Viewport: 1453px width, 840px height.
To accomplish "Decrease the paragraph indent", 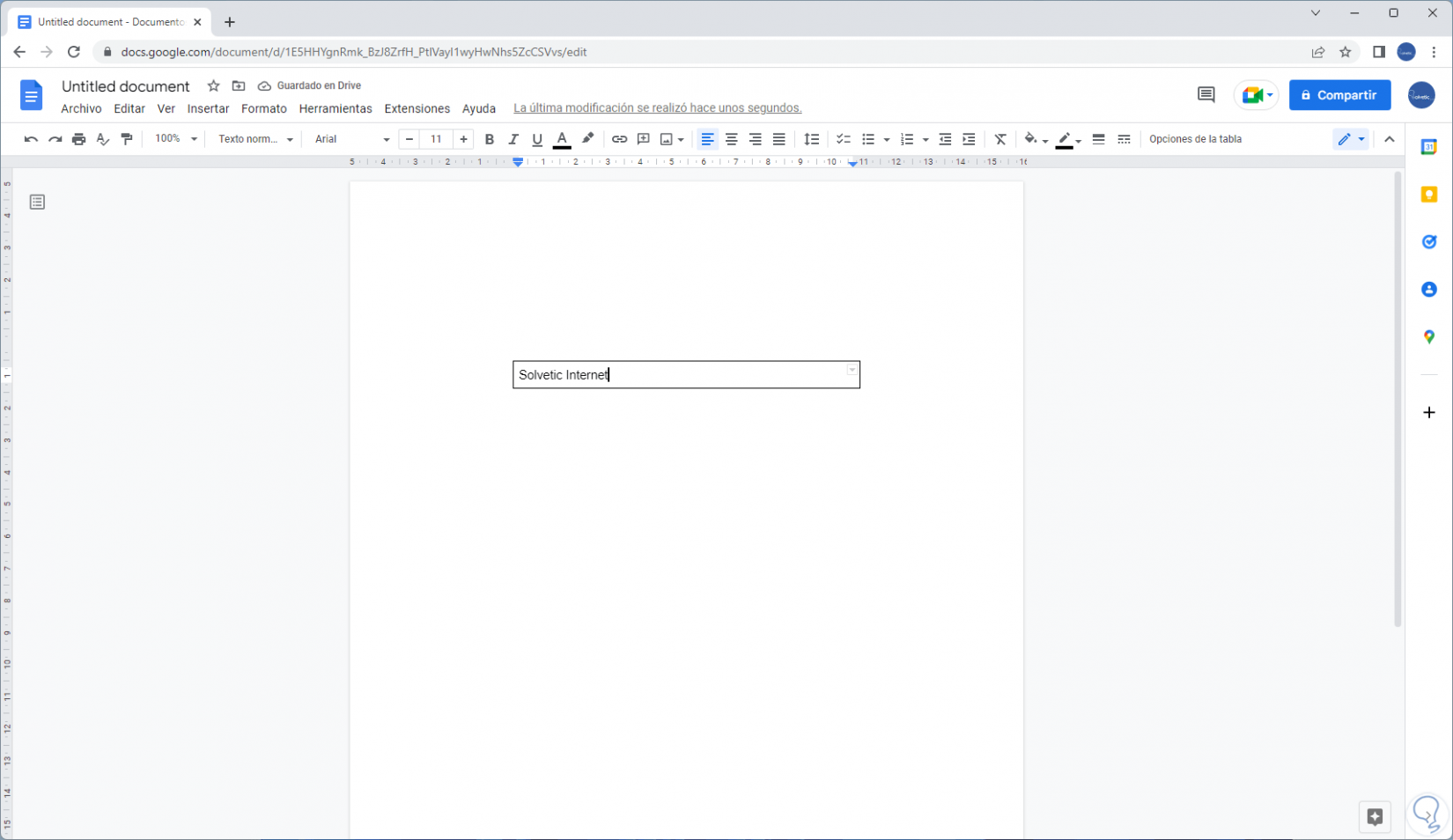I will (945, 139).
